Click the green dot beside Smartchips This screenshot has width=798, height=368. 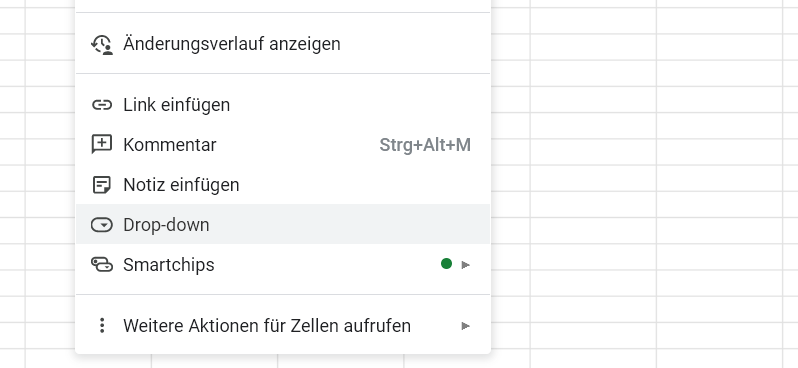(446, 264)
